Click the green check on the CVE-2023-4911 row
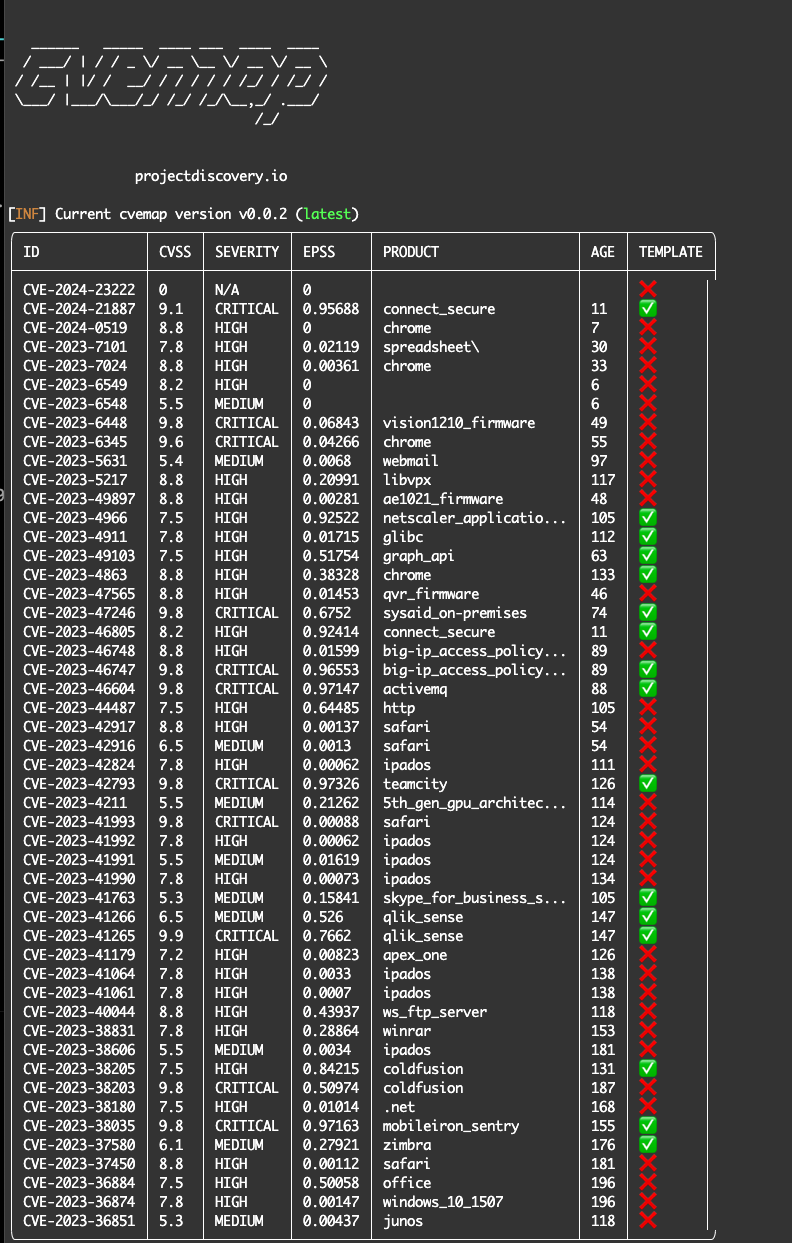 (648, 537)
